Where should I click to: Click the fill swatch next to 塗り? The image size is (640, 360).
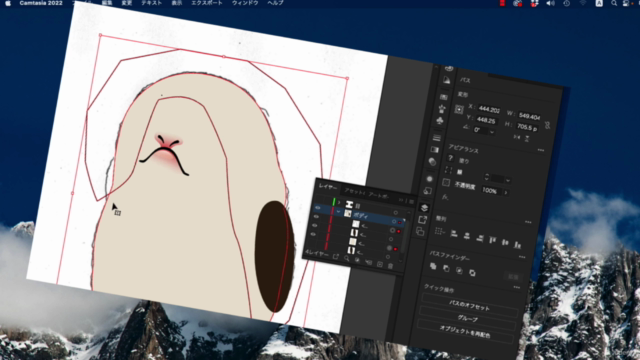450,158
